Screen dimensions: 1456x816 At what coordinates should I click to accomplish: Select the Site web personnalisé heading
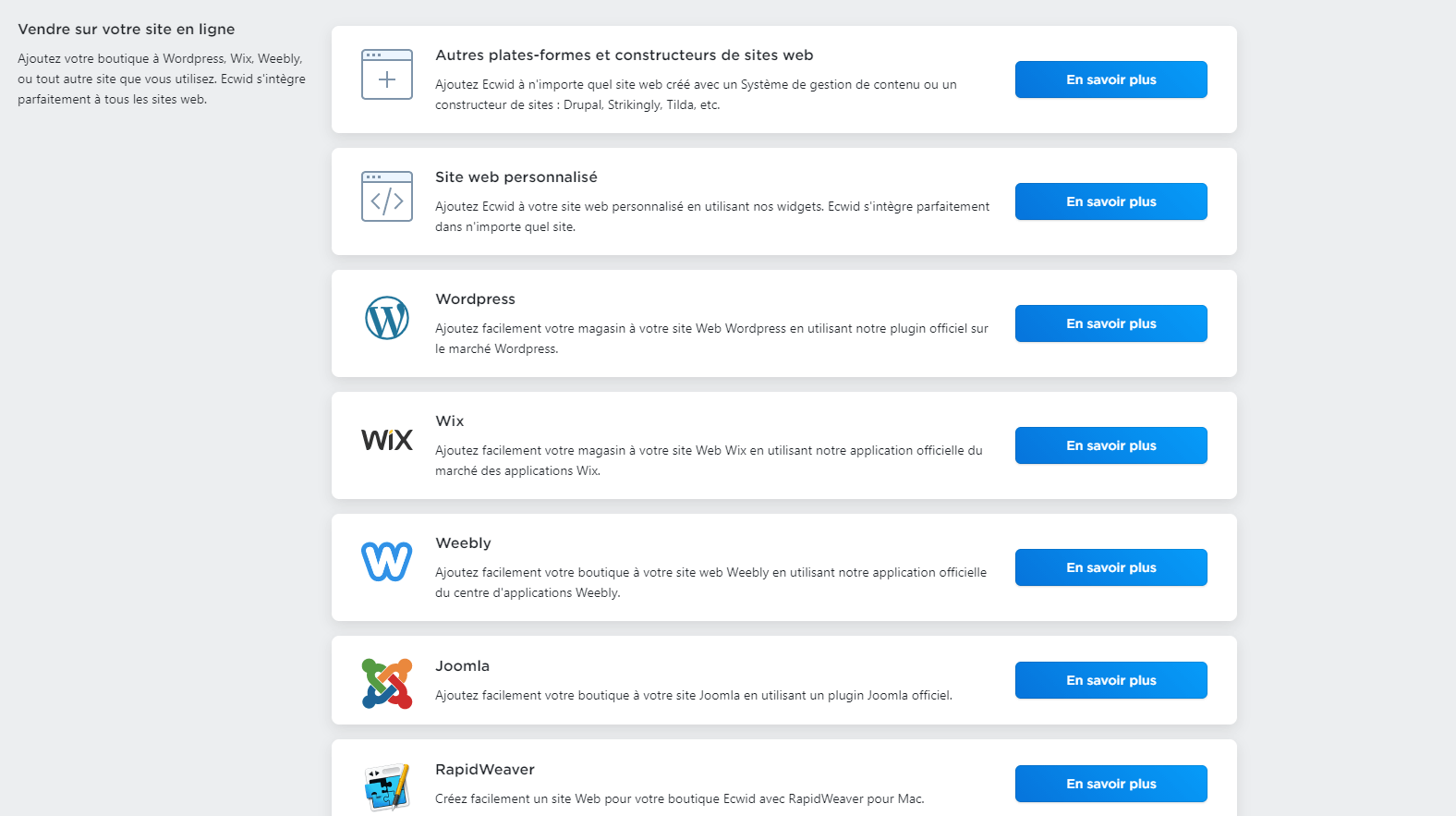pyautogui.click(x=516, y=177)
